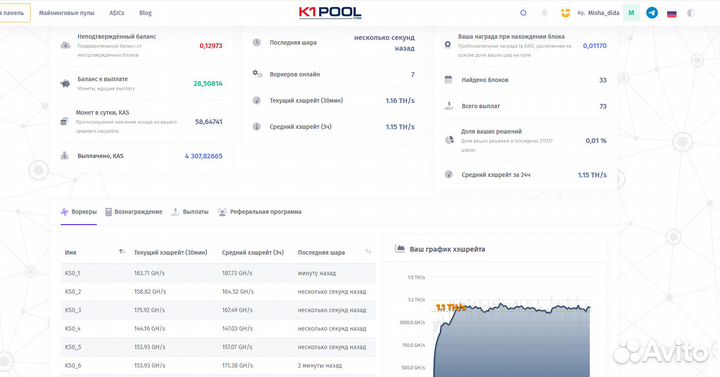
Task: Click the Текущий хэшрейт (30мин) column header
Action: click(x=170, y=253)
